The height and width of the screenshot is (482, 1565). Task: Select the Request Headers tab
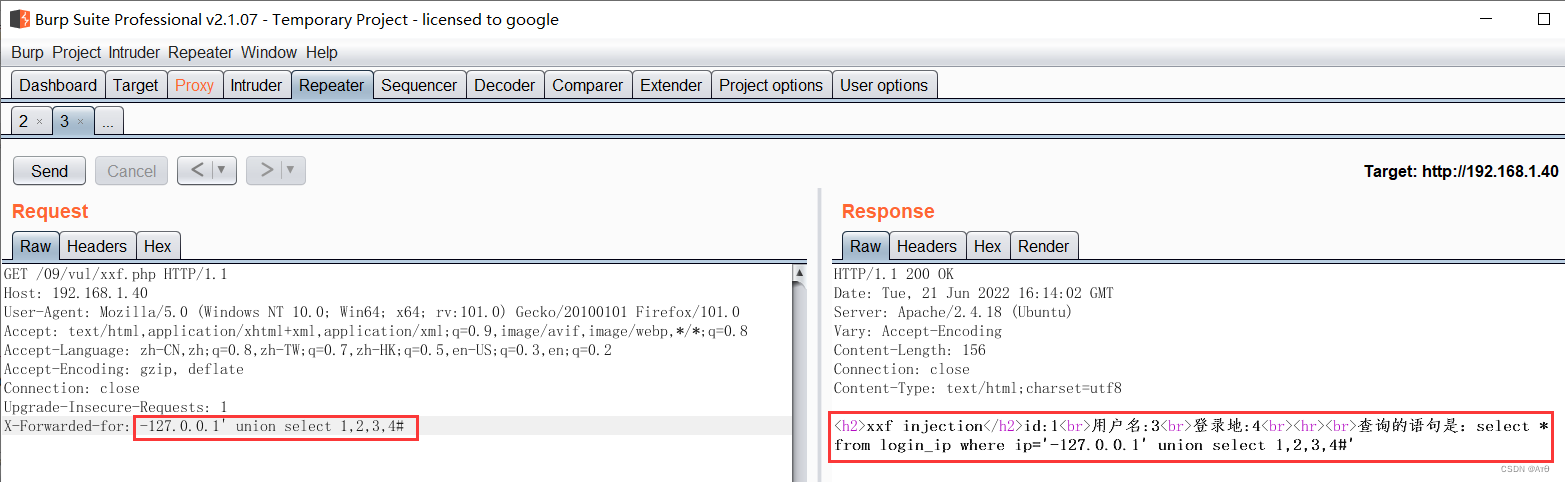[97, 246]
